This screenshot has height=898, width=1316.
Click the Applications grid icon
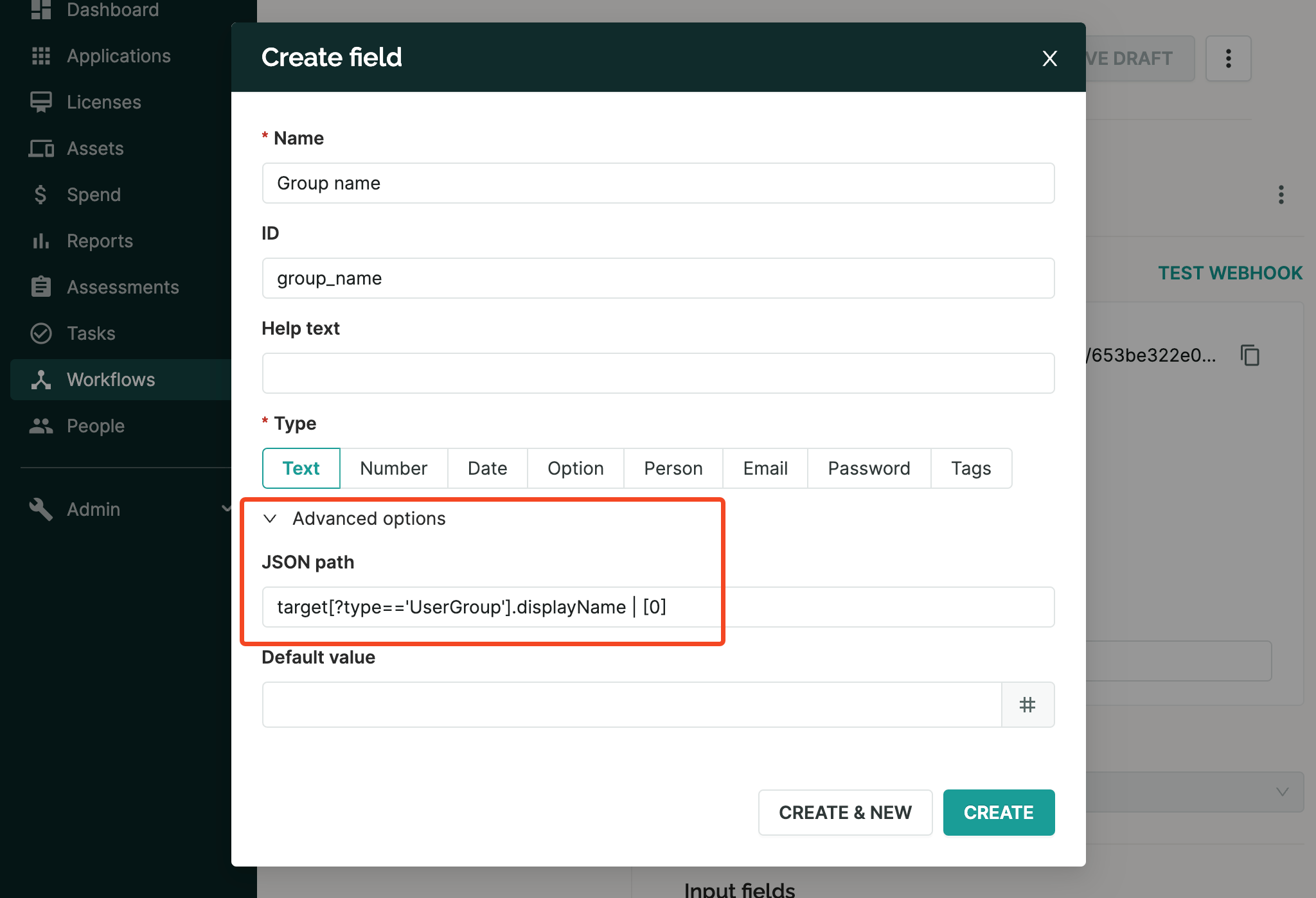pyautogui.click(x=41, y=56)
